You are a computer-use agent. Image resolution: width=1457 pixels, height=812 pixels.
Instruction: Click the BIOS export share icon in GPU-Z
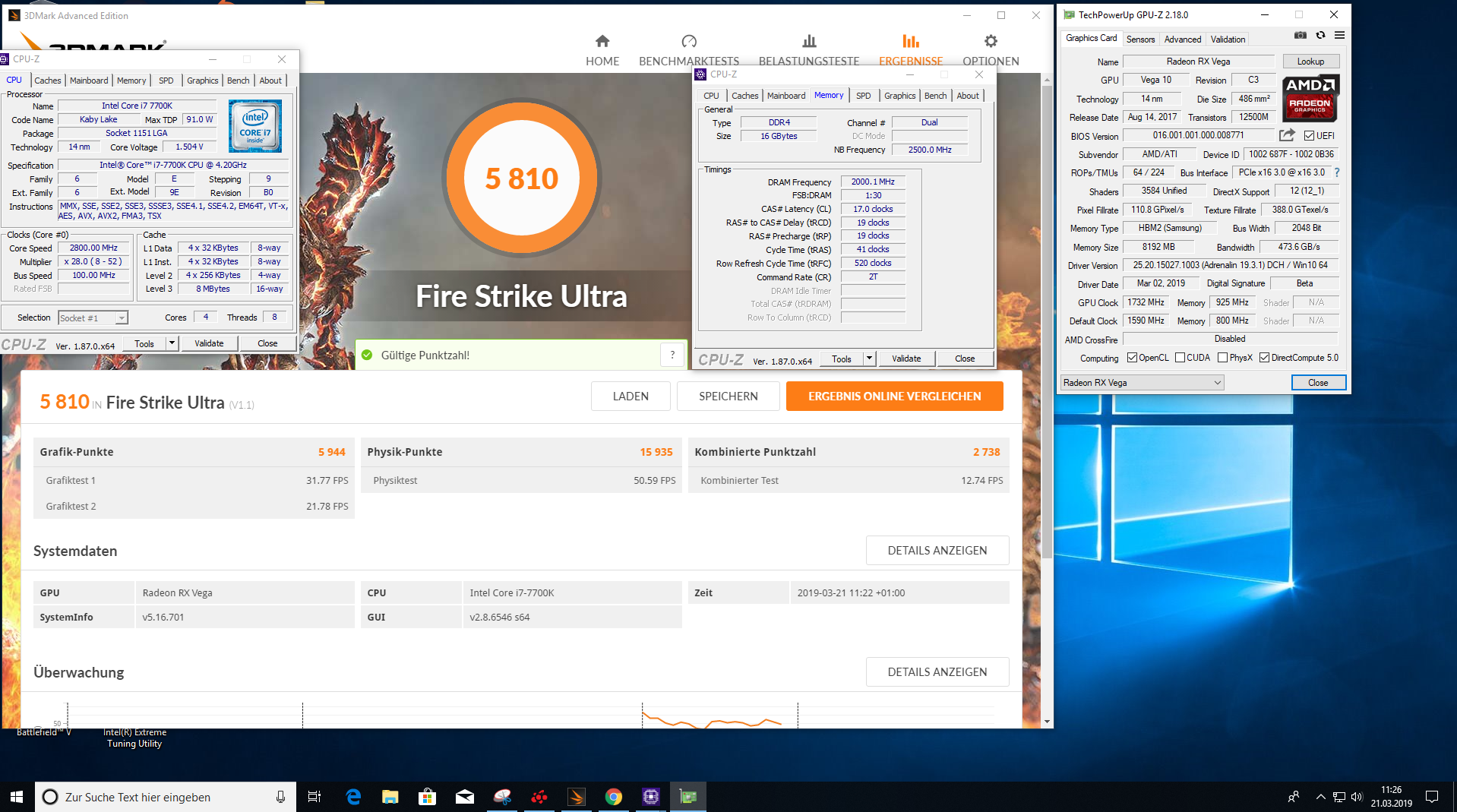(1287, 135)
